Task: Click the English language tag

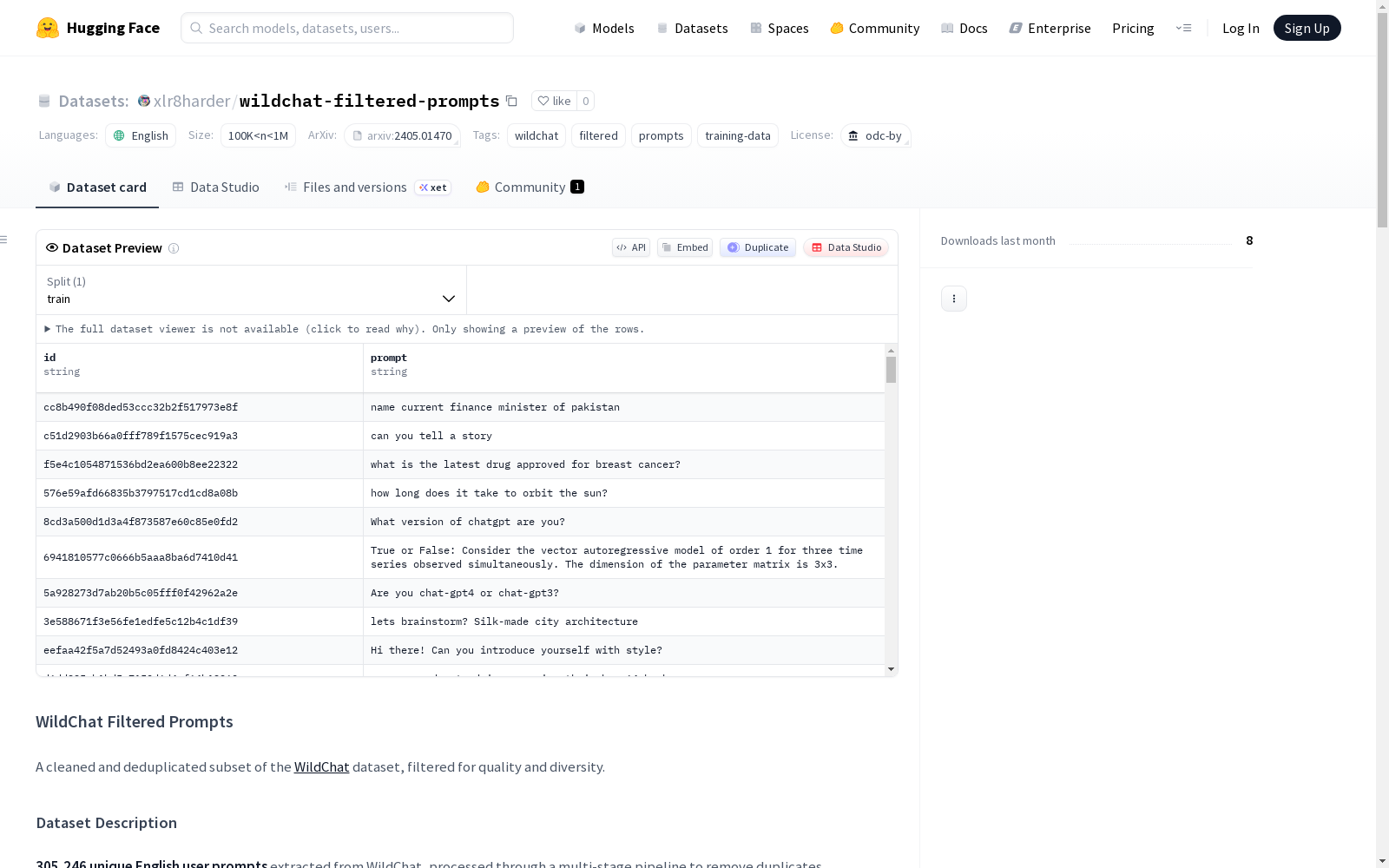Action: pos(141,135)
